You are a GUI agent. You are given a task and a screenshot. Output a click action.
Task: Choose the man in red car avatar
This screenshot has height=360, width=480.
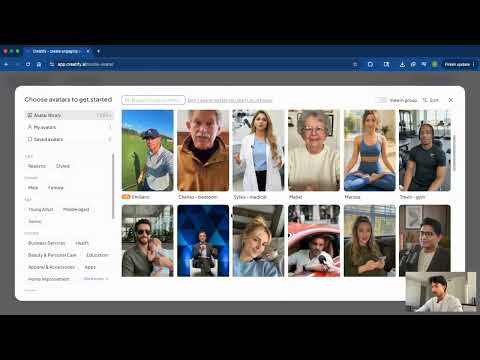[314, 241]
